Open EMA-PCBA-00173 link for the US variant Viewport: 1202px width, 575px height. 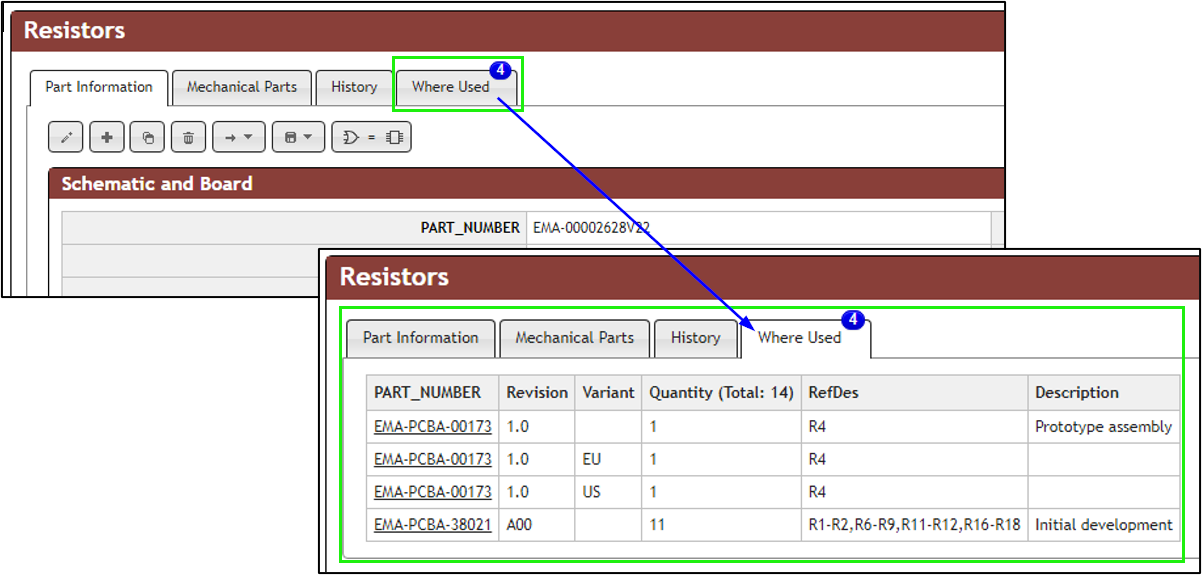tap(433, 492)
